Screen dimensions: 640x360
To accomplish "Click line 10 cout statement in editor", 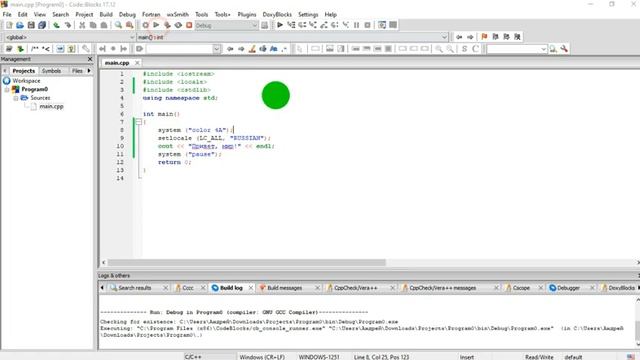I will pos(216,146).
